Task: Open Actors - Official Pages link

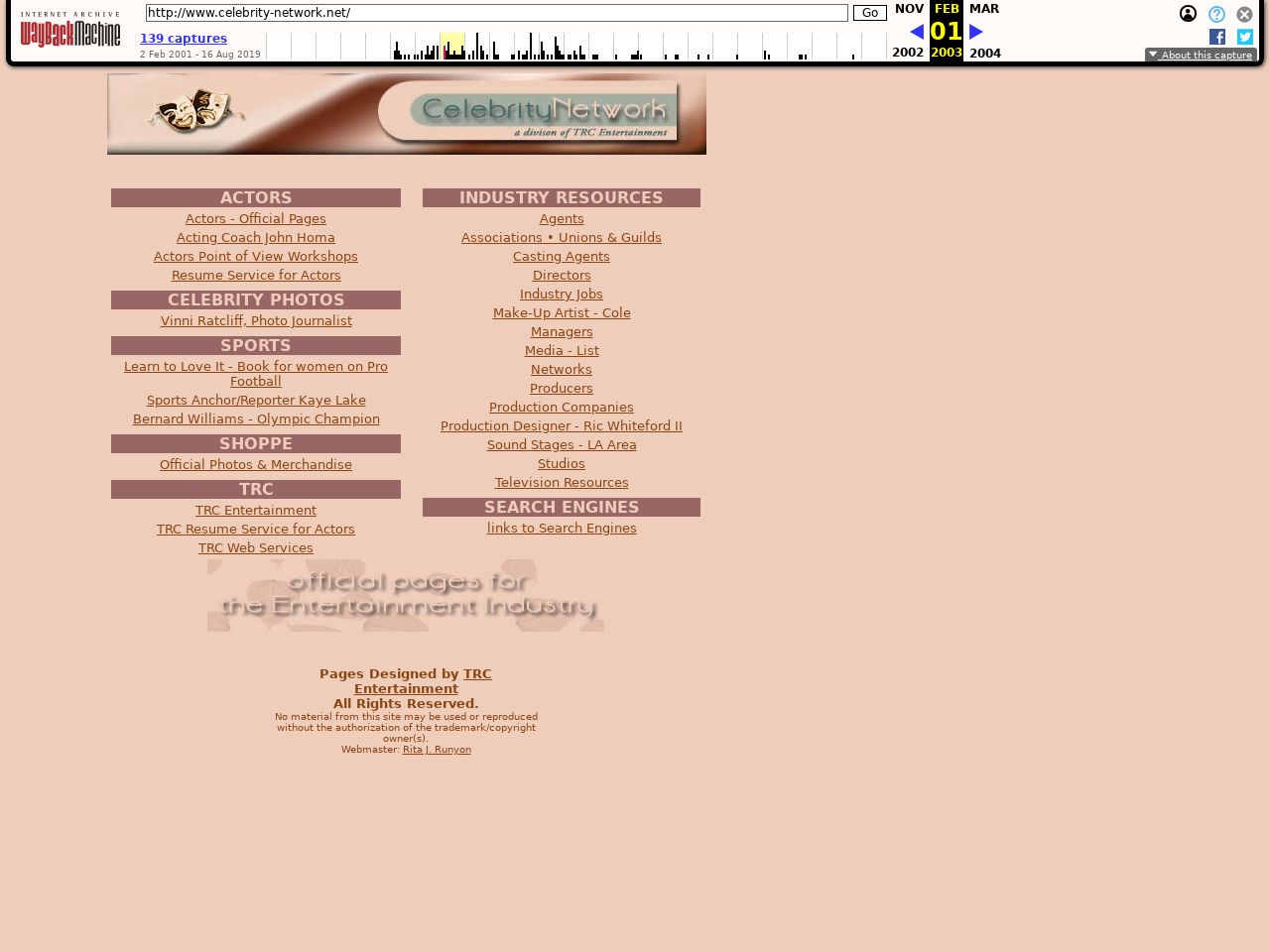Action: click(x=255, y=219)
